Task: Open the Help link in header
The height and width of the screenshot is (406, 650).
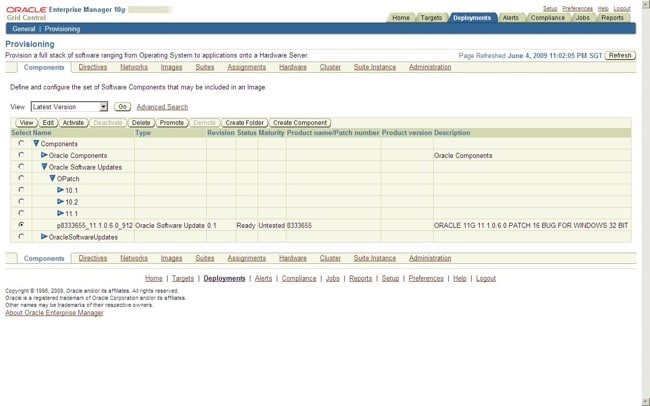Action: tap(603, 8)
